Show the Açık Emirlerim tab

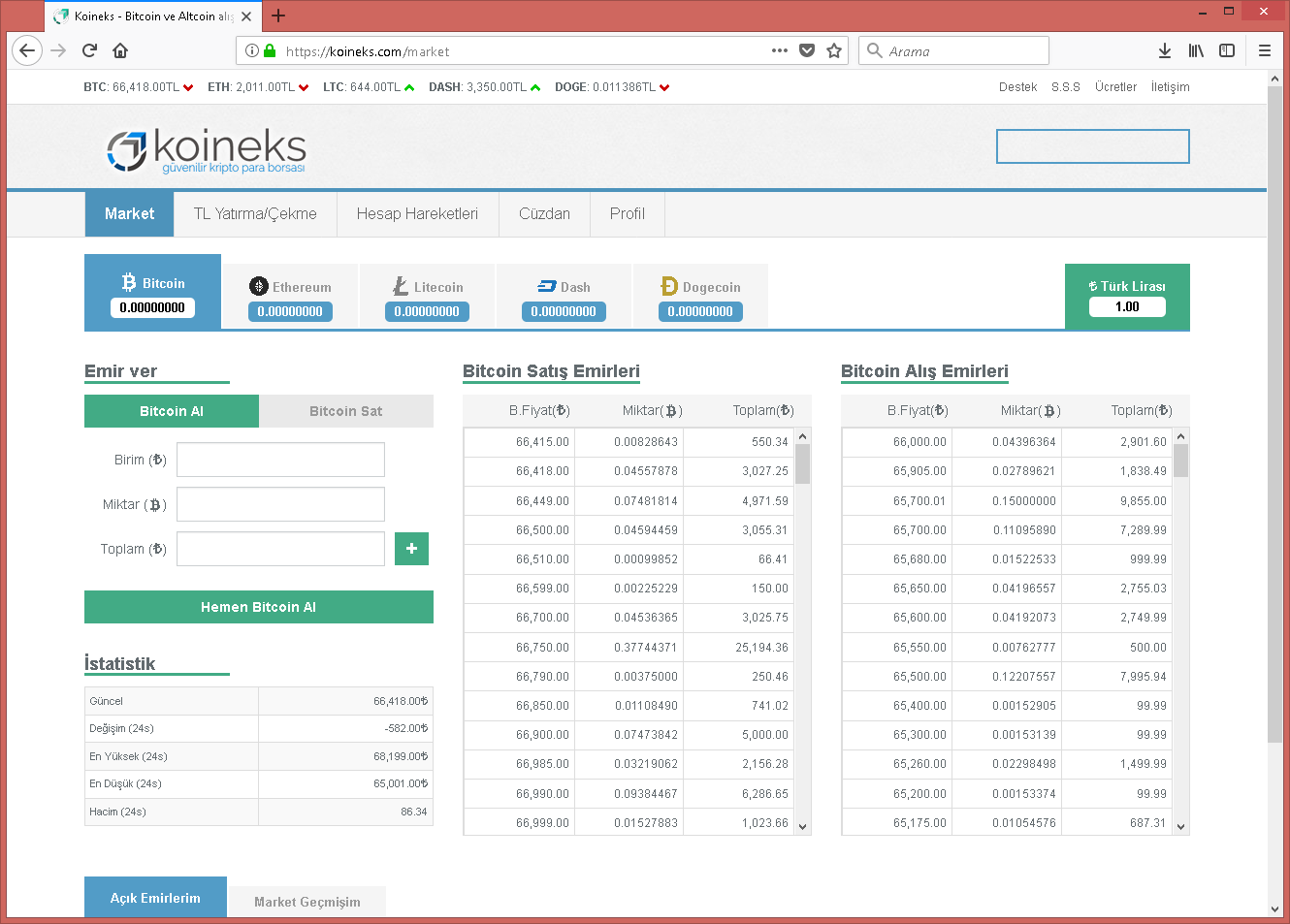coord(155,898)
